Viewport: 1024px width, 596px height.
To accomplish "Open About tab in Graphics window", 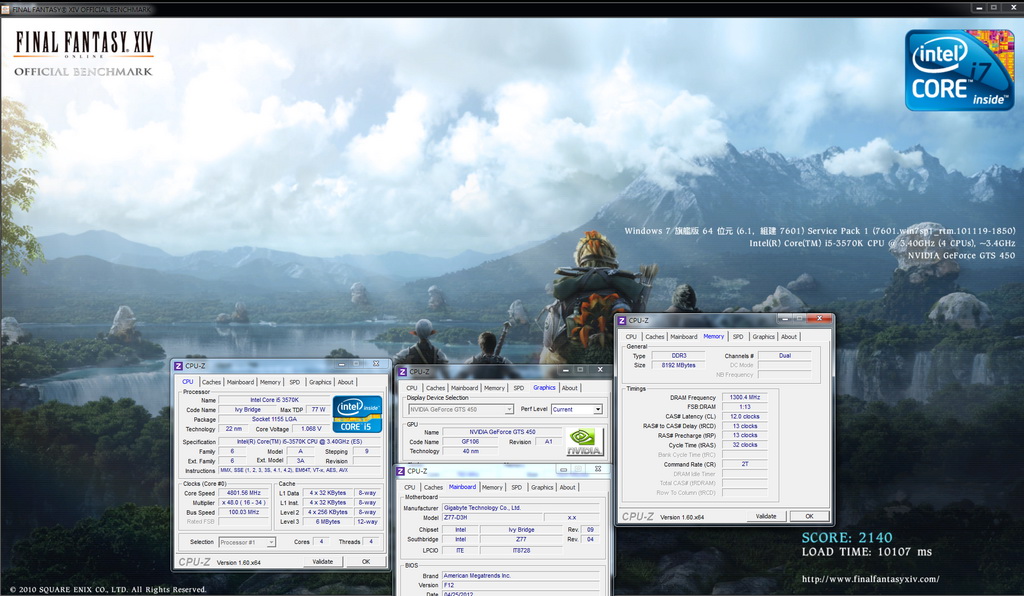I will (569, 388).
